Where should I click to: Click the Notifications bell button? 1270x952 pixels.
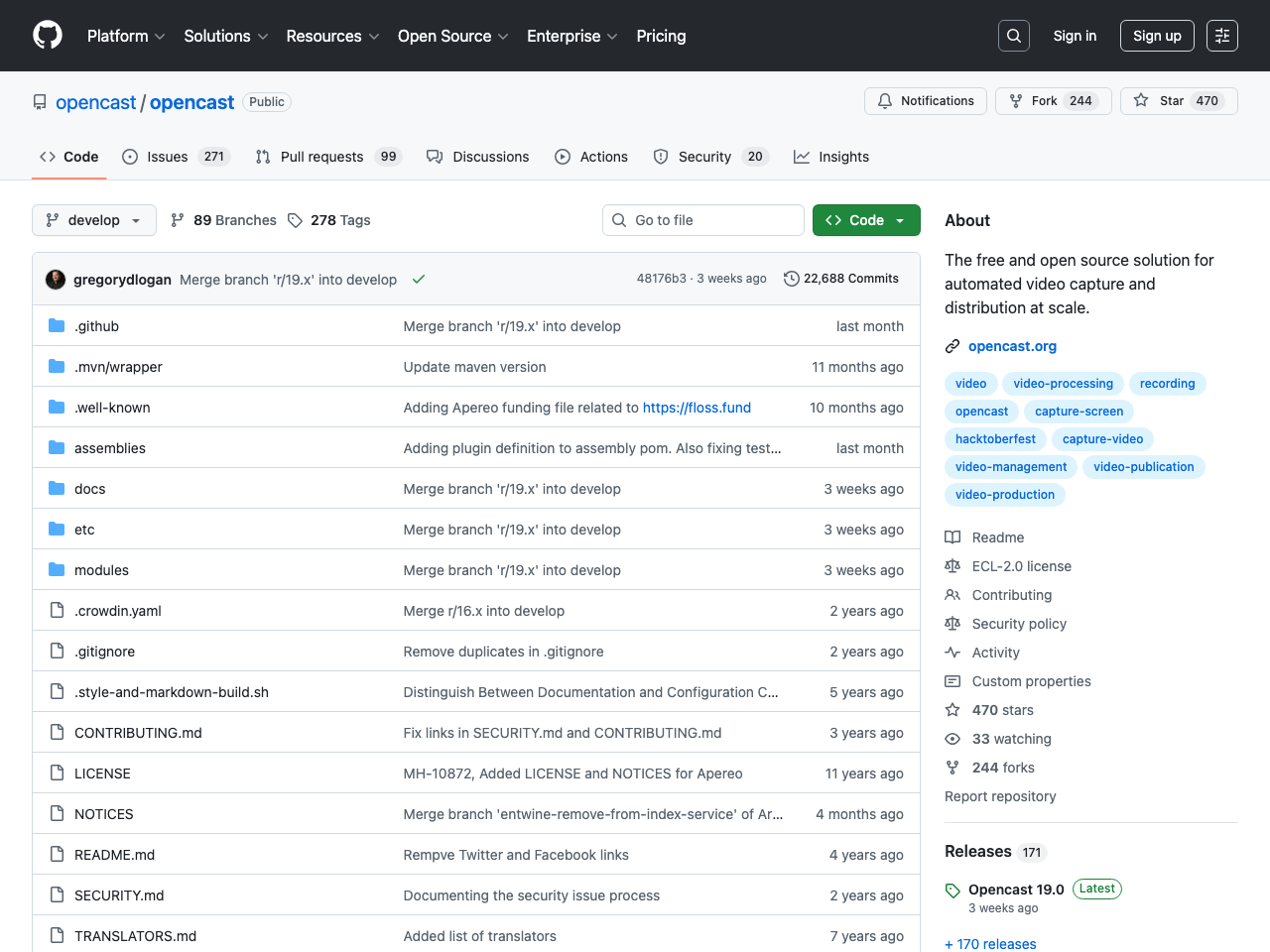pyautogui.click(x=925, y=101)
